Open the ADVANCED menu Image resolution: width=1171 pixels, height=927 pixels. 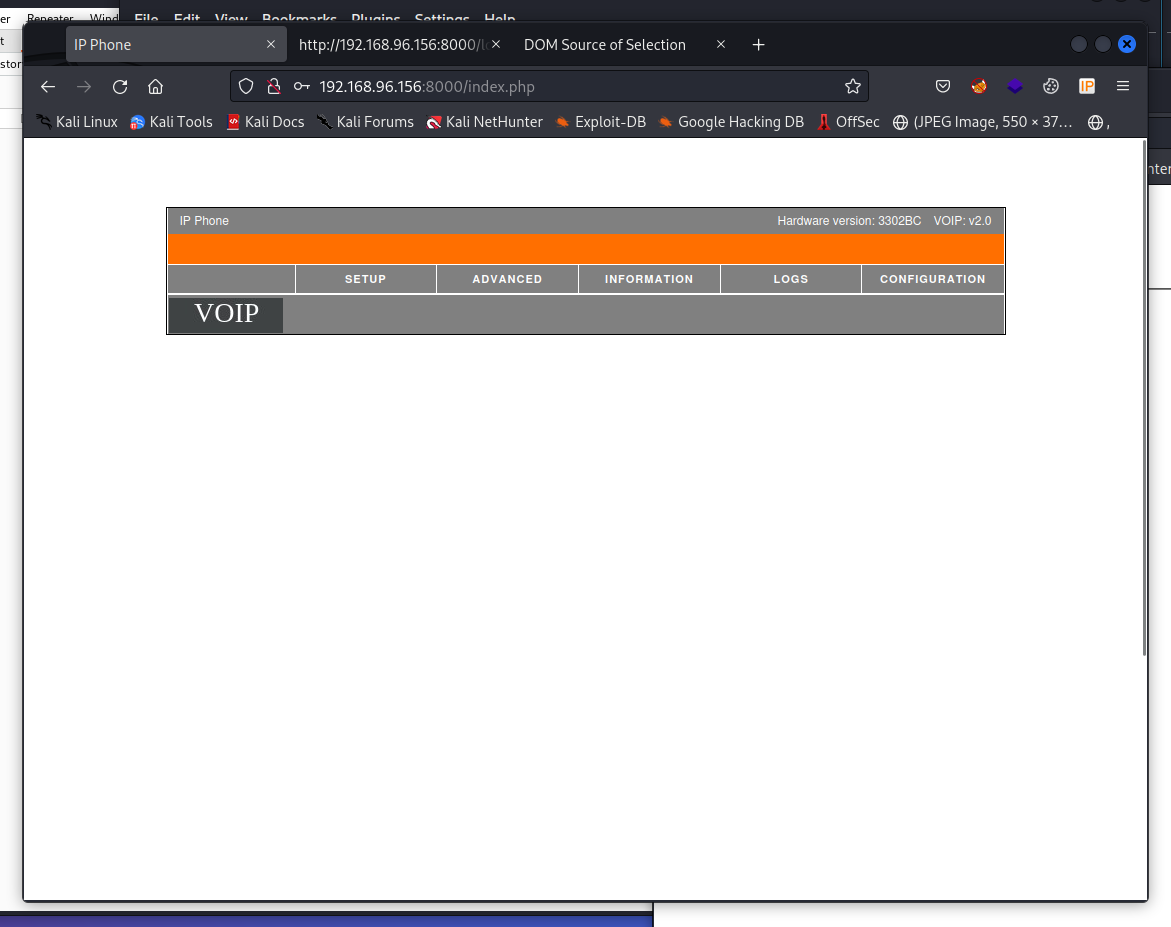click(x=507, y=279)
